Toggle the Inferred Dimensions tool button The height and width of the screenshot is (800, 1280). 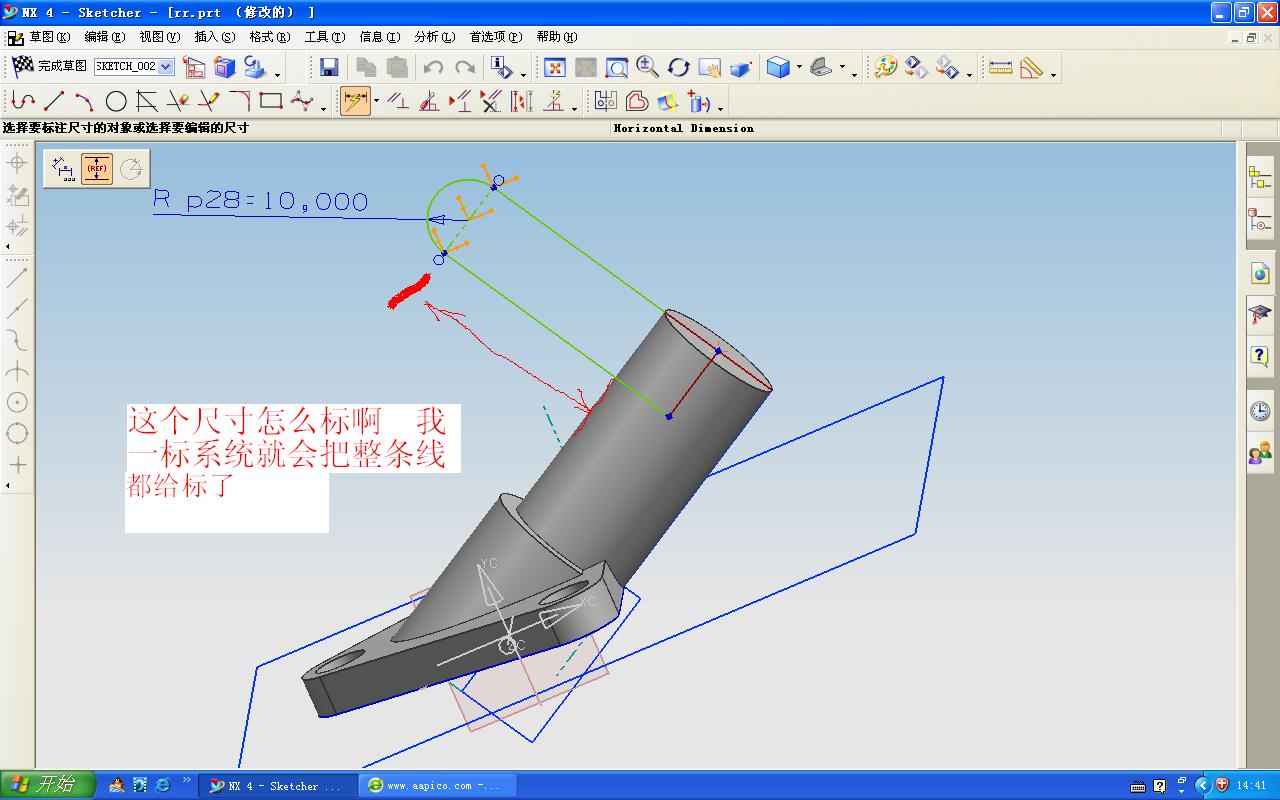point(355,101)
